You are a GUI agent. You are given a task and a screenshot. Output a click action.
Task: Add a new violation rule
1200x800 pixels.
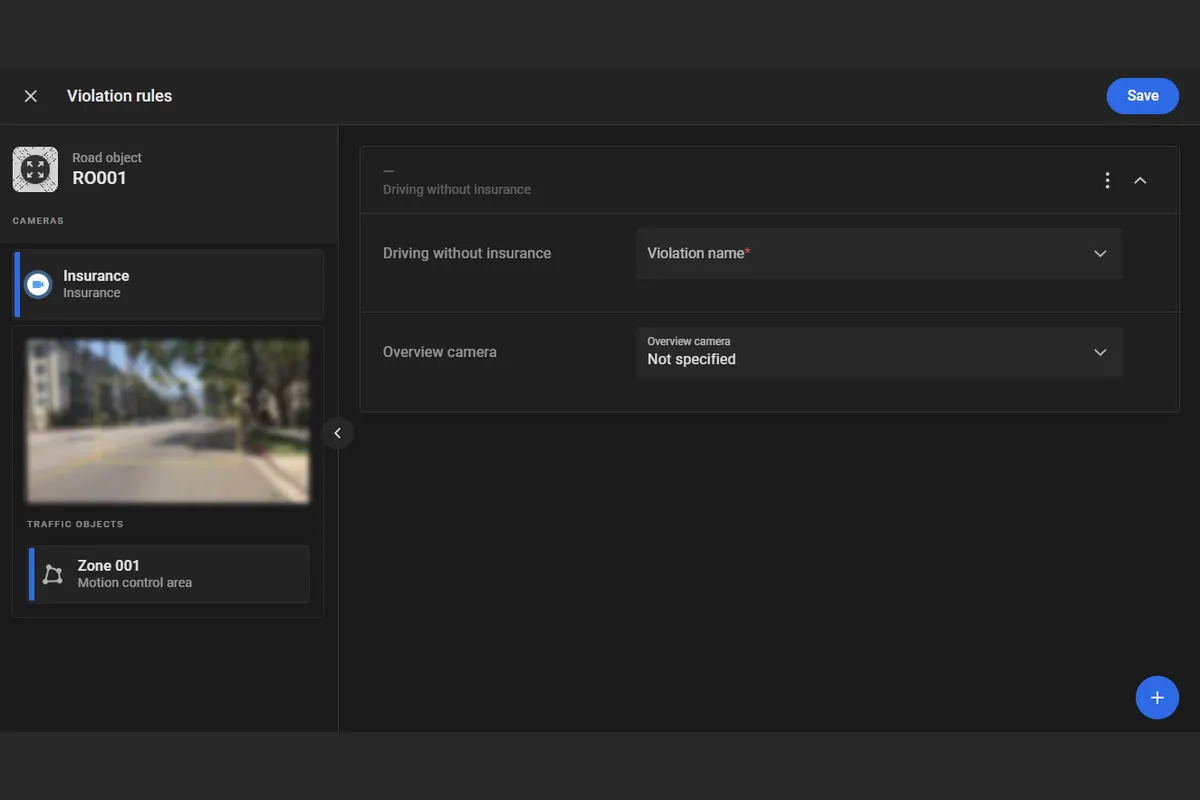[1157, 697]
